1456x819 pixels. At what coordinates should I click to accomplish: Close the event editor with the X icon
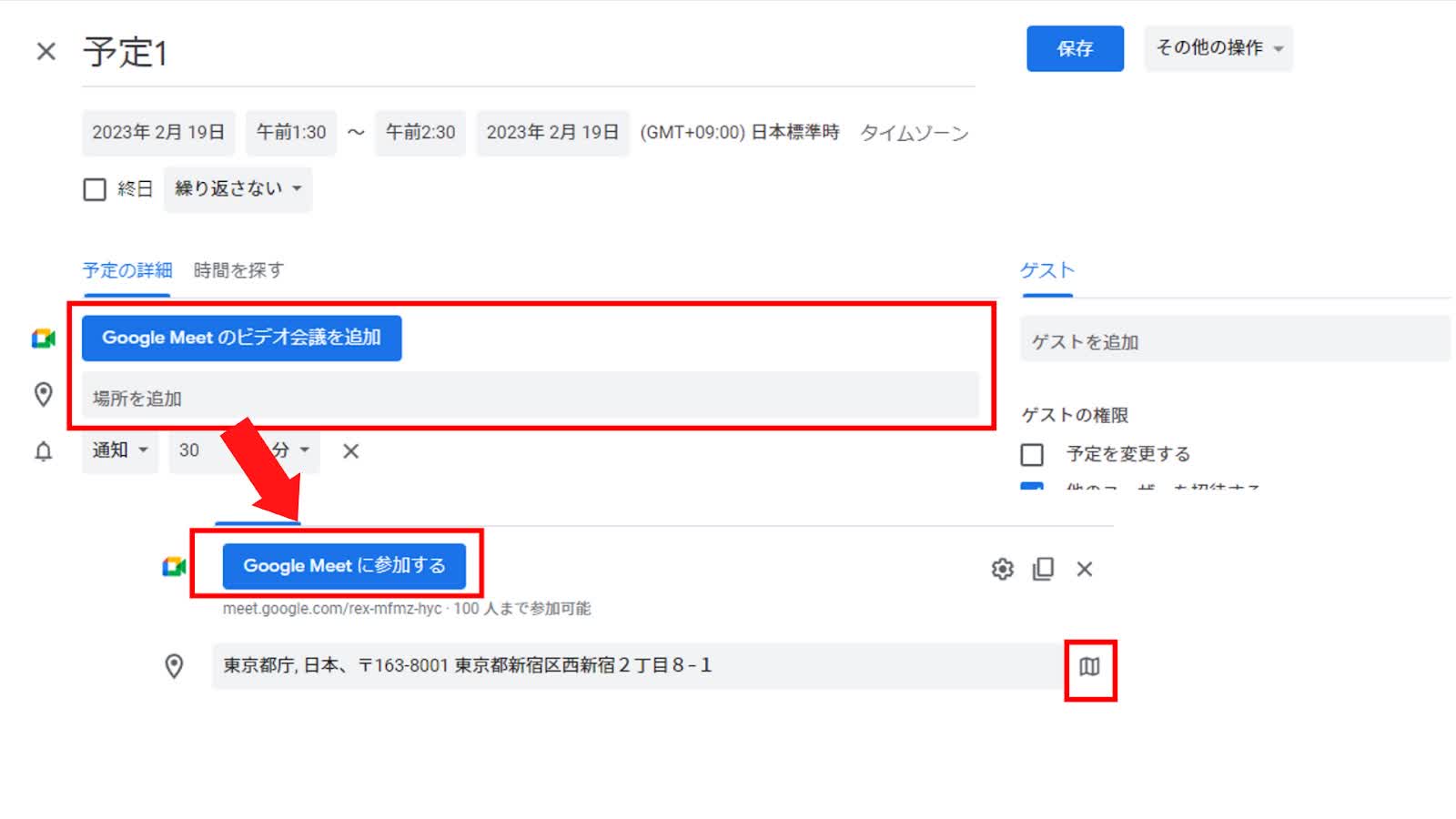click(45, 51)
